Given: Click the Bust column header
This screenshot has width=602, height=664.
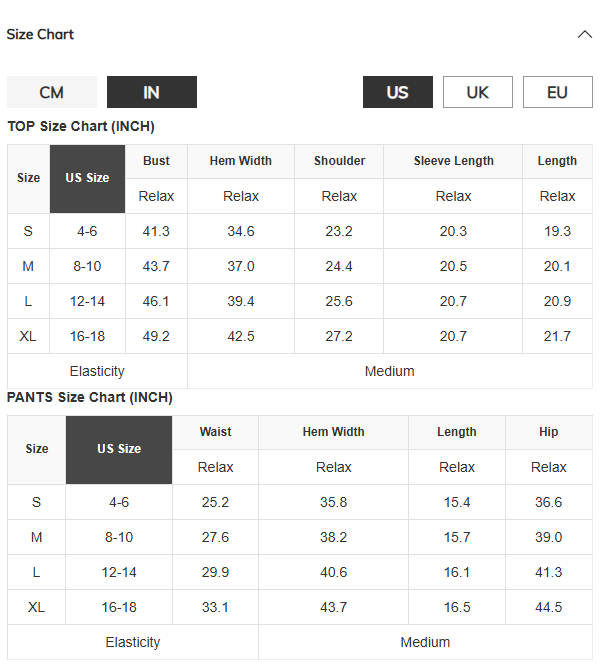Looking at the screenshot, I should tap(156, 161).
